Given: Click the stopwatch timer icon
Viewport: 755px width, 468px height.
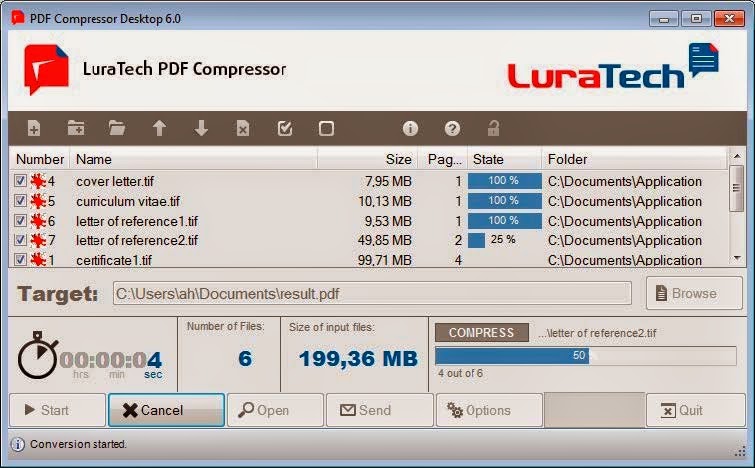Looking at the screenshot, I should click(38, 355).
